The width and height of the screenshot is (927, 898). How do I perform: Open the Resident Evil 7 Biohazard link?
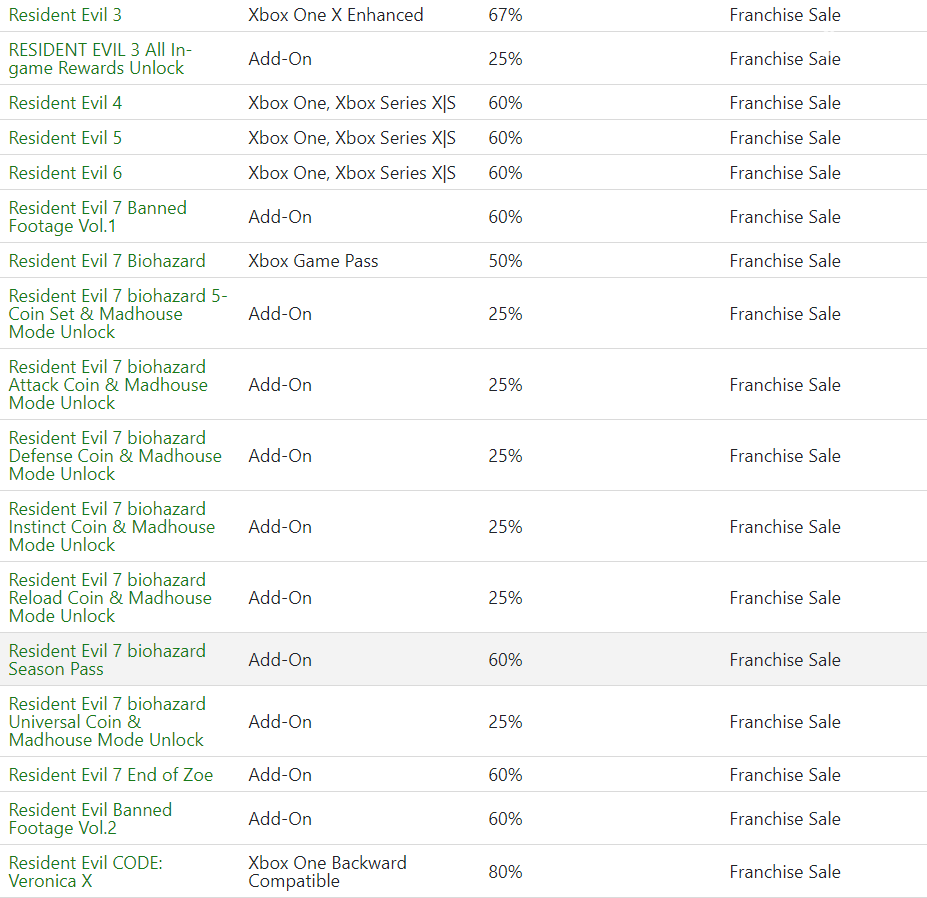pos(107,261)
